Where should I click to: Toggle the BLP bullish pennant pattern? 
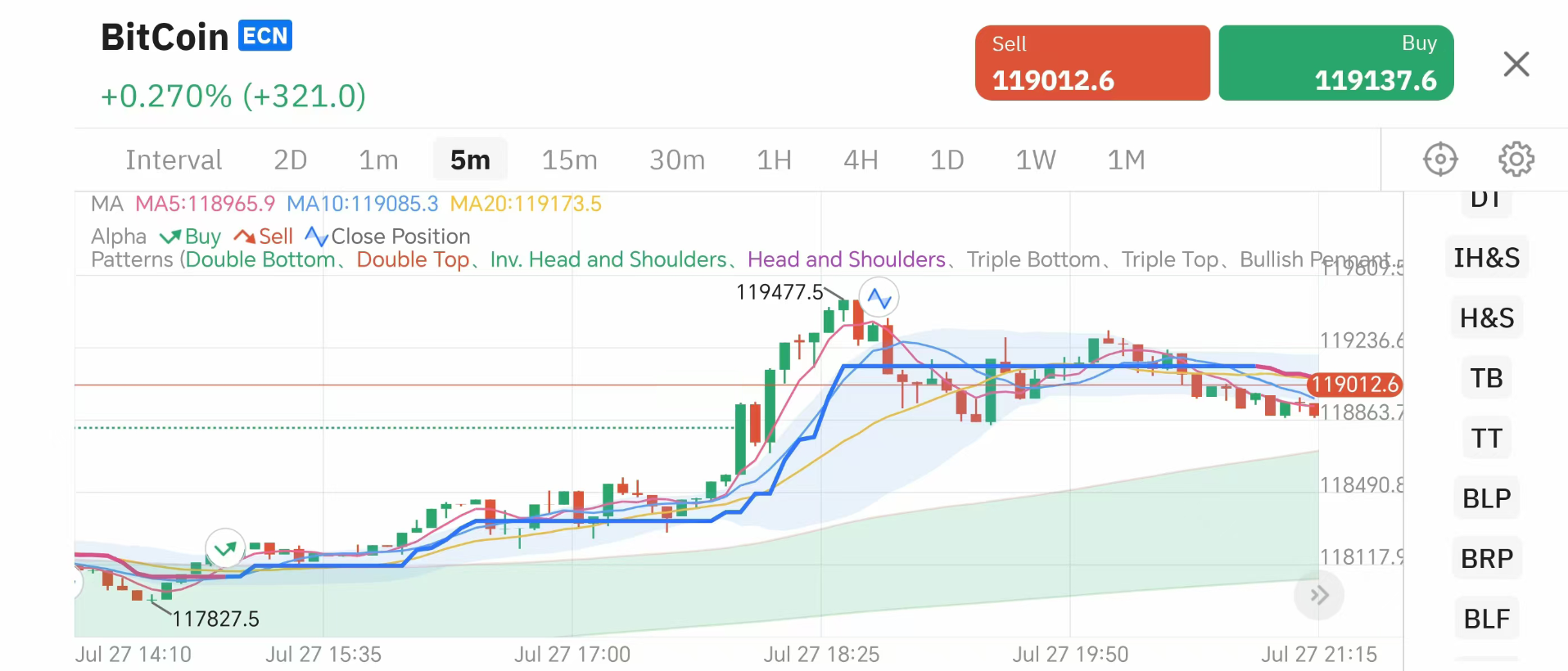(1486, 498)
